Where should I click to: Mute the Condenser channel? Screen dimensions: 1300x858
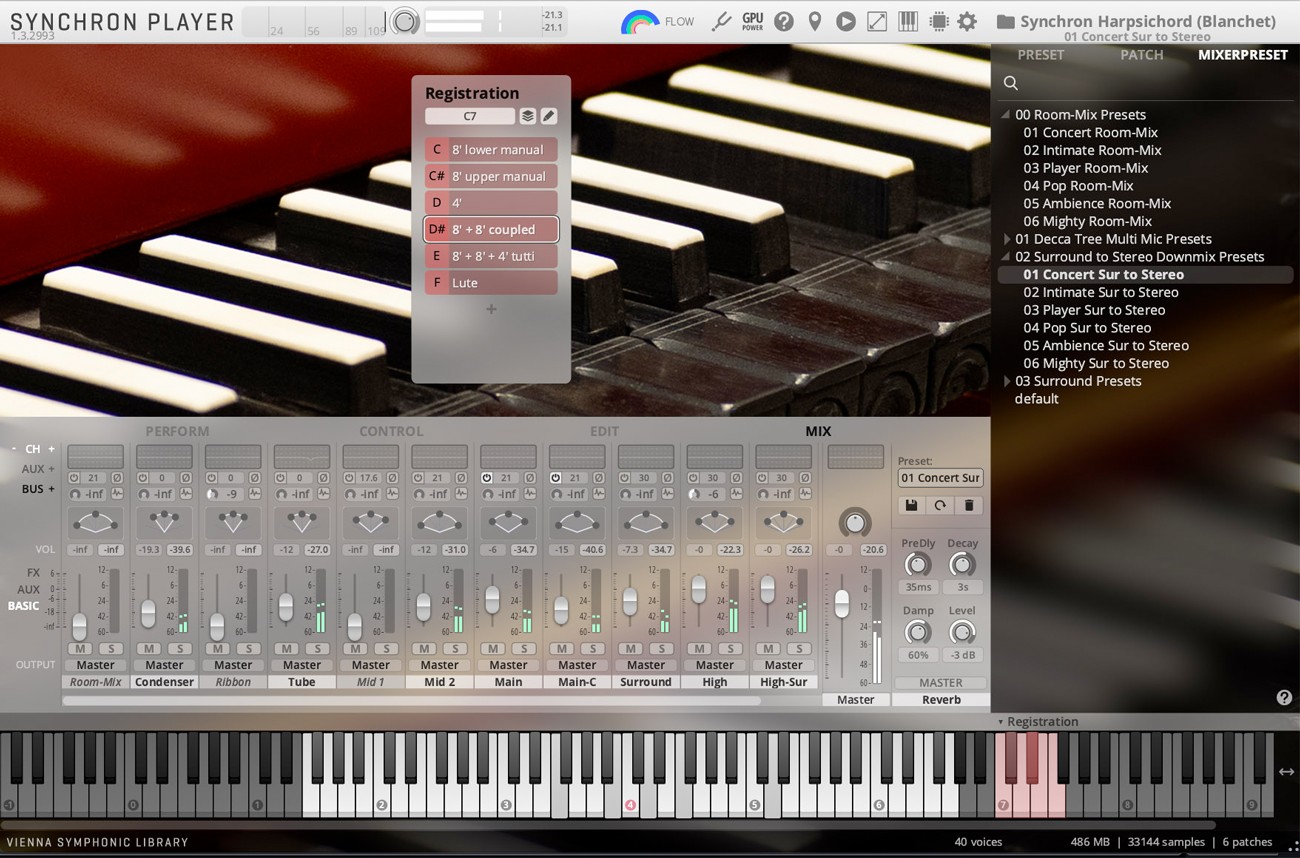pos(148,648)
